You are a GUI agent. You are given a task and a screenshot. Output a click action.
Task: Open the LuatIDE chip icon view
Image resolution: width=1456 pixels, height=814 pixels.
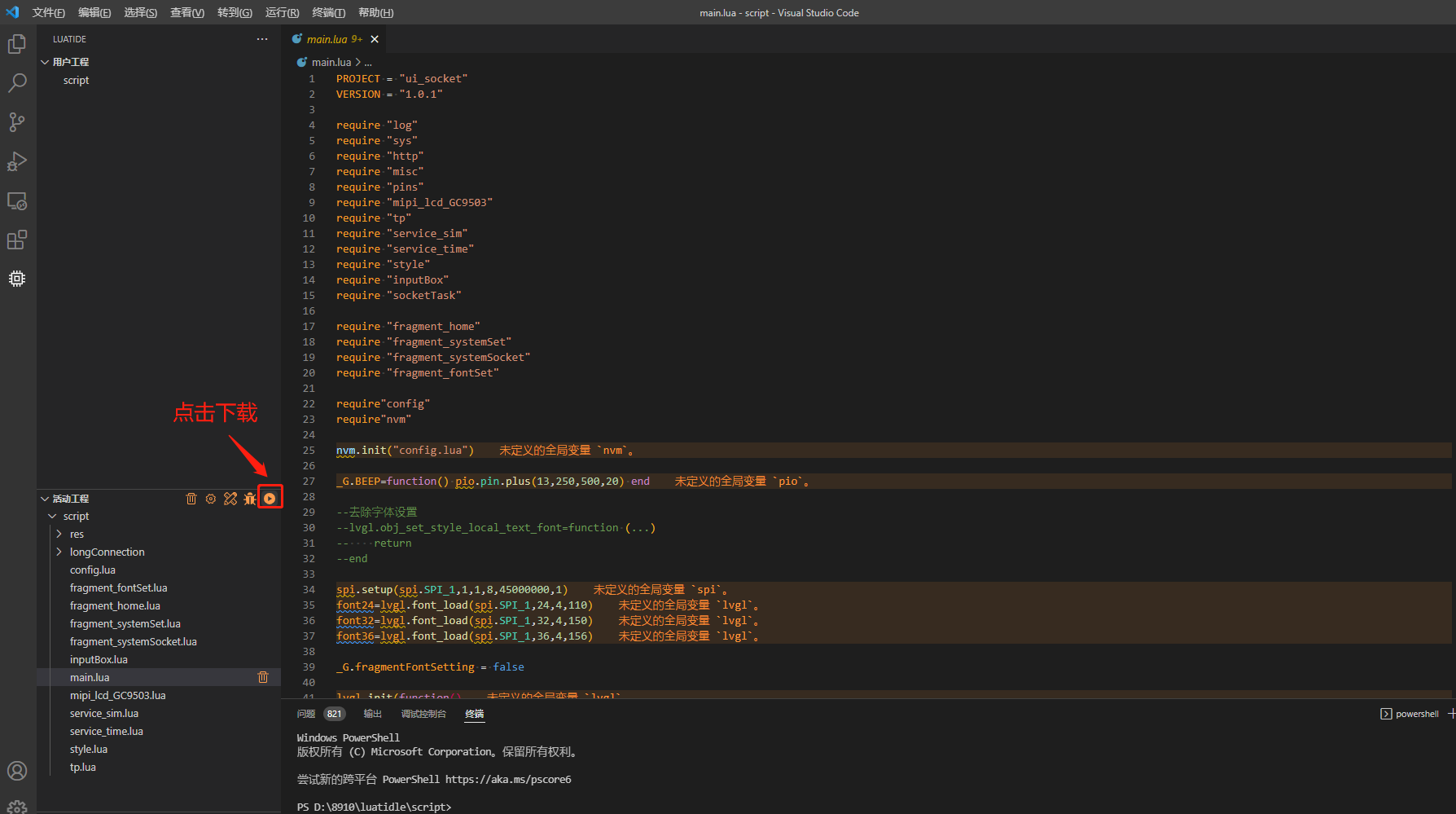coord(17,279)
